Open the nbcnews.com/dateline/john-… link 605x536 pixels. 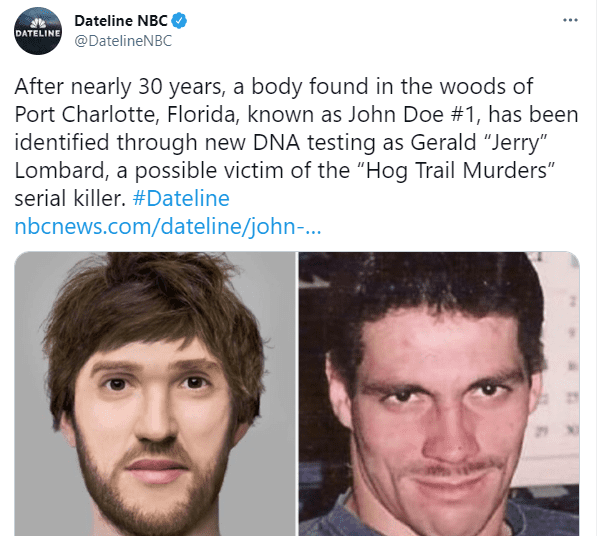tap(168, 227)
